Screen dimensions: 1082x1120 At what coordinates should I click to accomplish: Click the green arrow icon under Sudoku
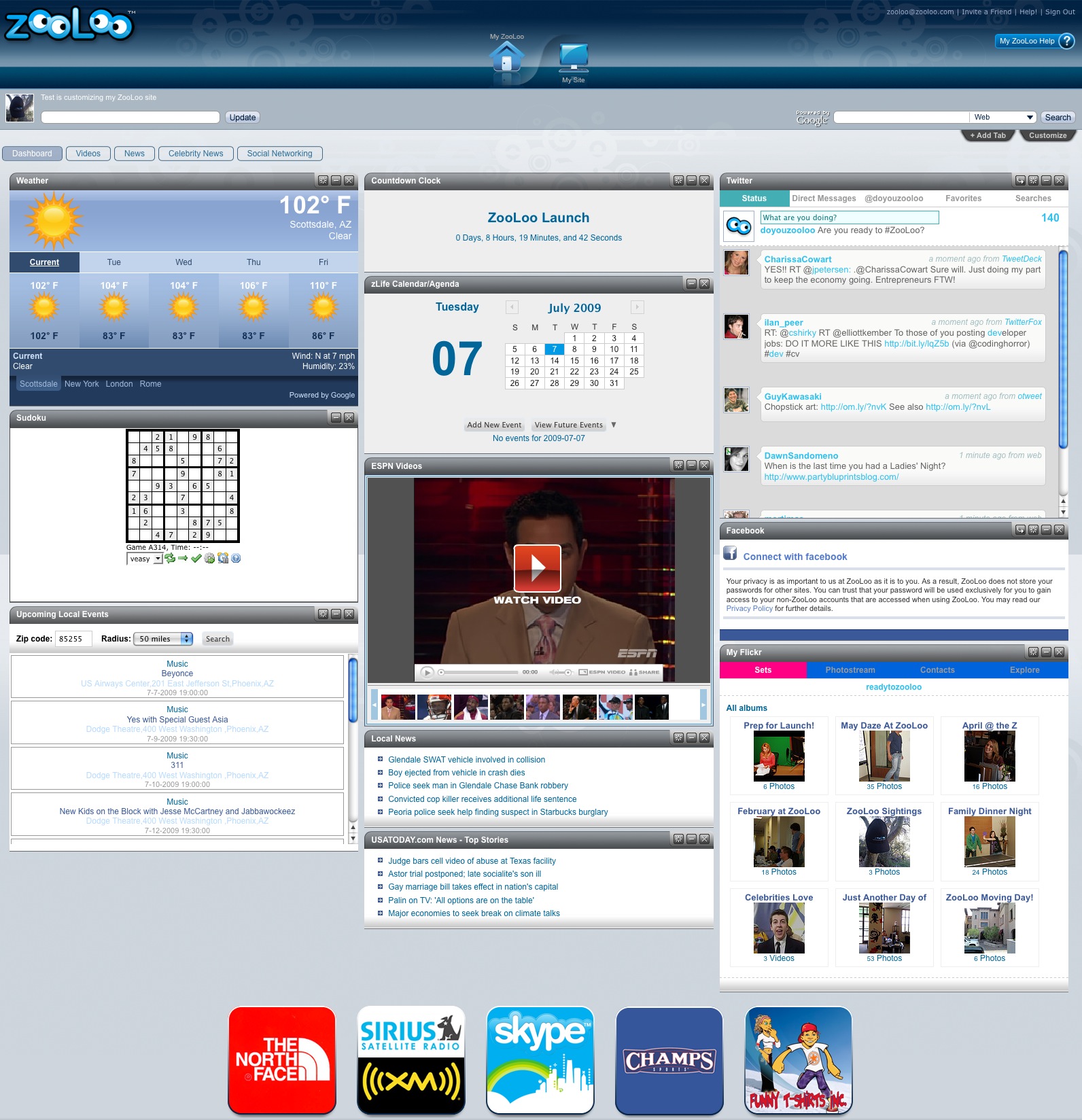[x=183, y=559]
